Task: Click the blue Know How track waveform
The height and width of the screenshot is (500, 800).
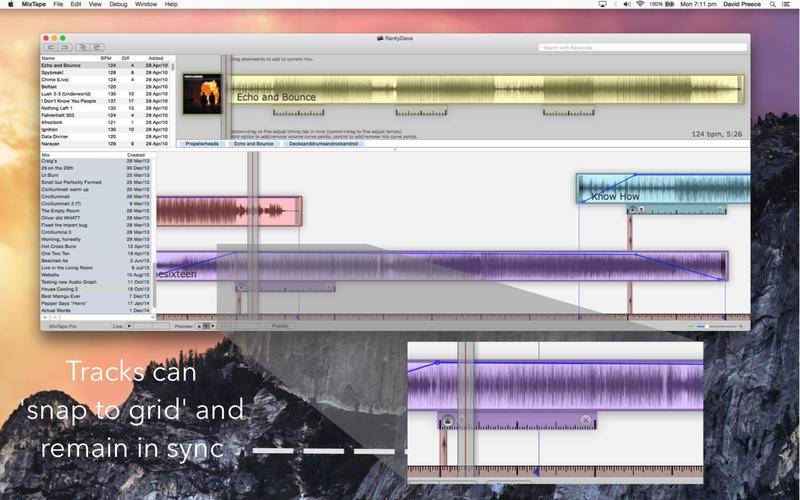Action: pyautogui.click(x=663, y=189)
